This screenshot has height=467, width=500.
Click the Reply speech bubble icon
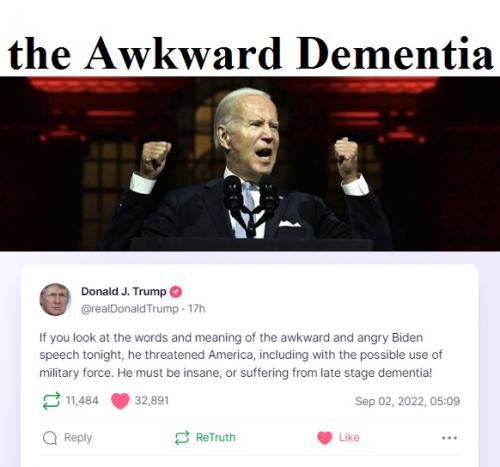(x=50, y=438)
